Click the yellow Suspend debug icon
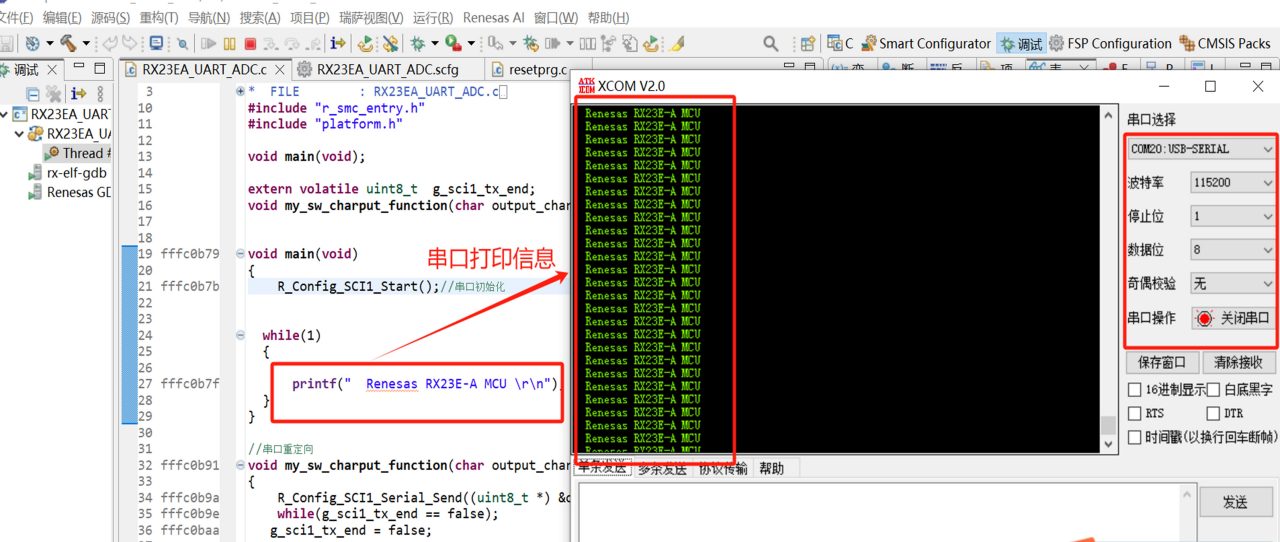 [x=230, y=43]
